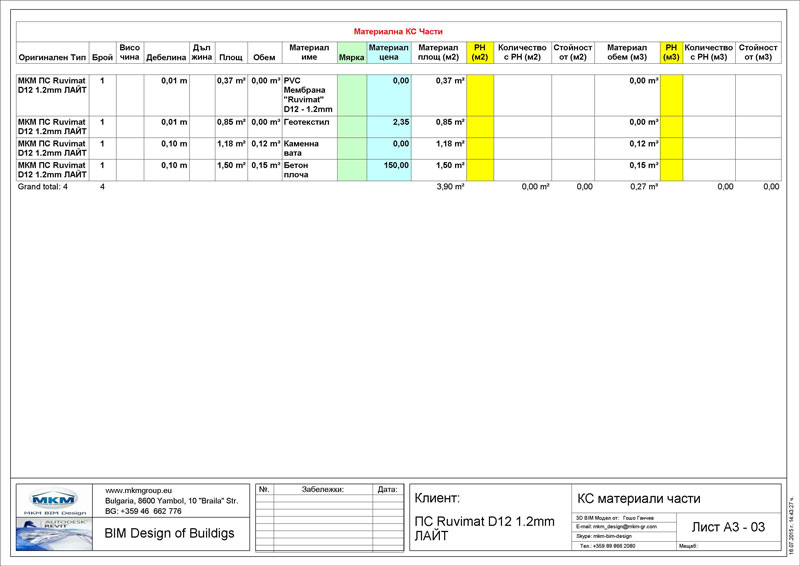The width and height of the screenshot is (800, 566).
Task: Click the 0,00 price in Каменна вата row
Action: coord(401,144)
